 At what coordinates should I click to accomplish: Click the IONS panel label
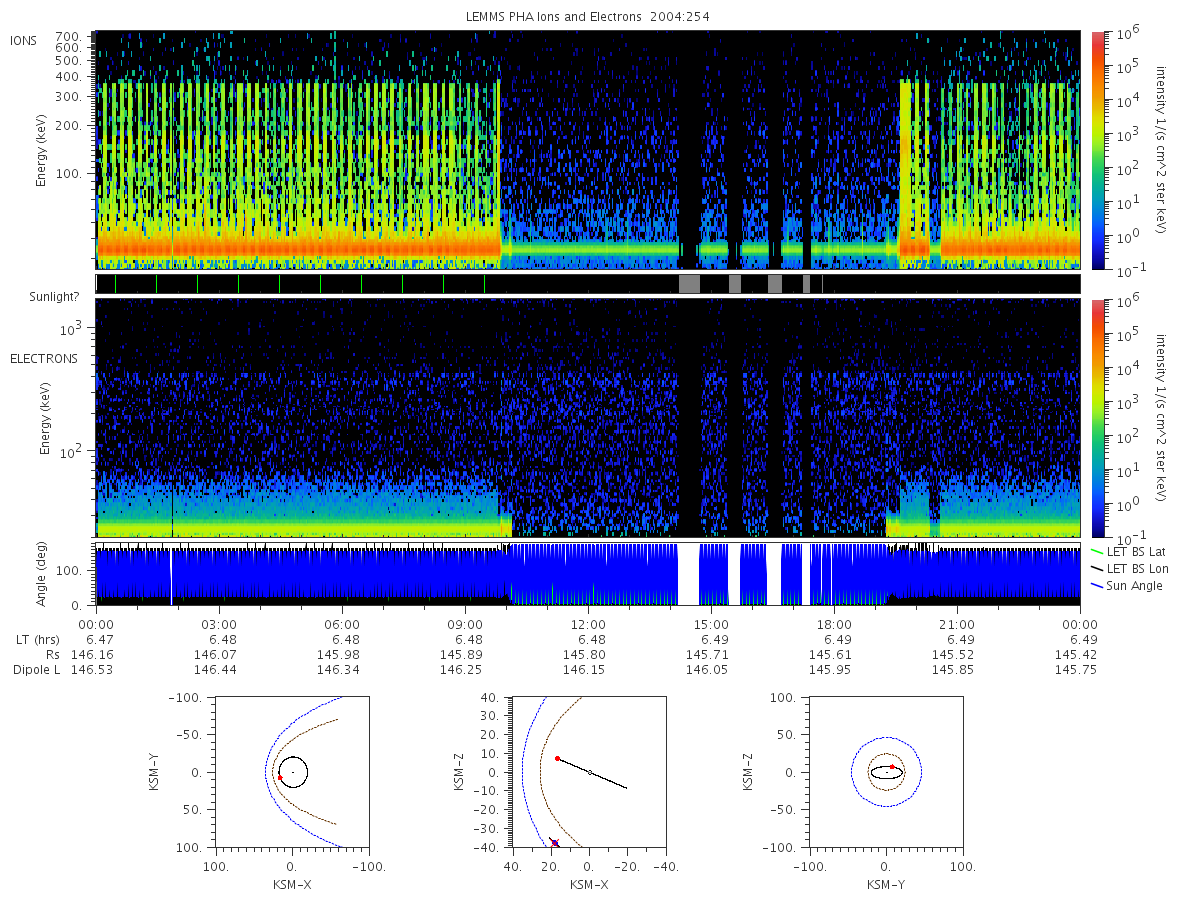click(x=24, y=40)
